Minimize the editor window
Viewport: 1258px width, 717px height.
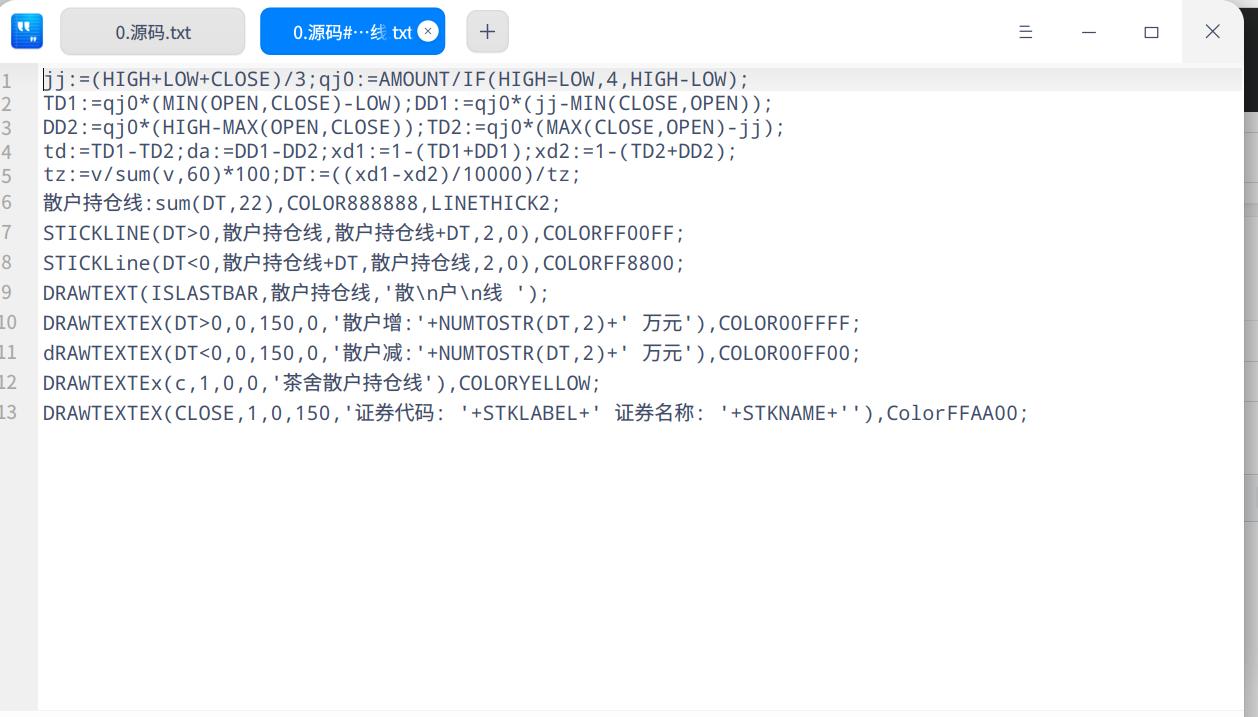tap(1088, 31)
